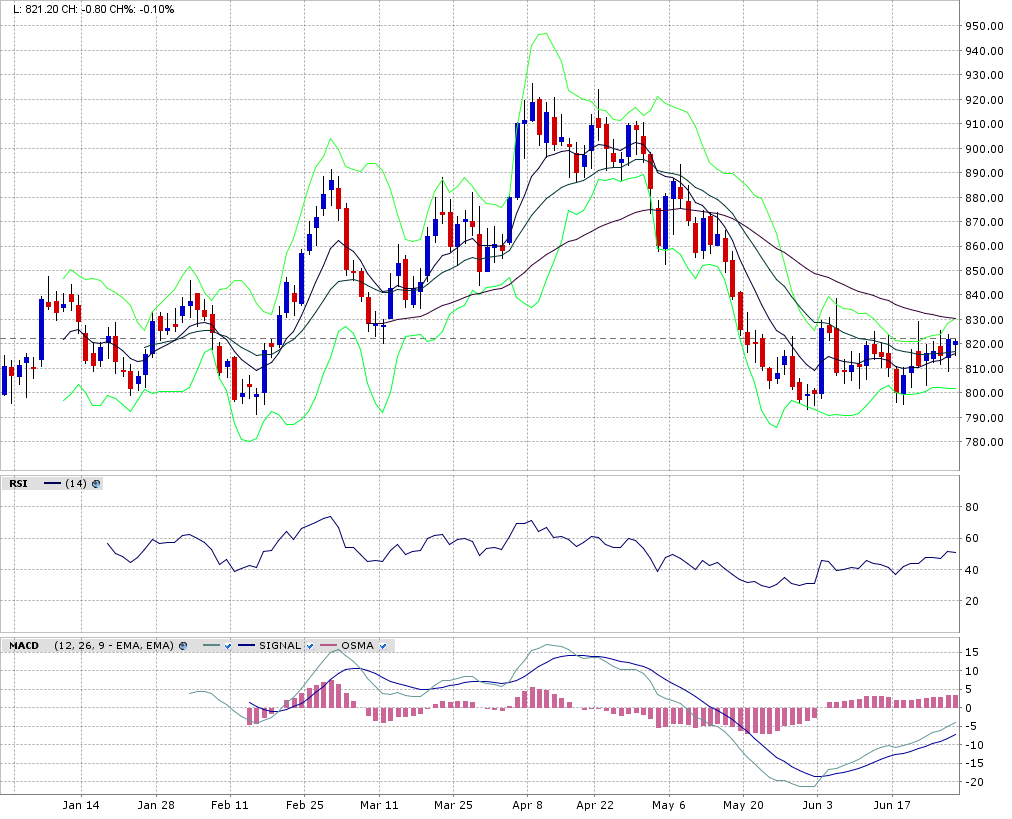Screen dimensions: 1012x819
Task: Click the SIGNAL blue line swatch
Action: coord(246,646)
